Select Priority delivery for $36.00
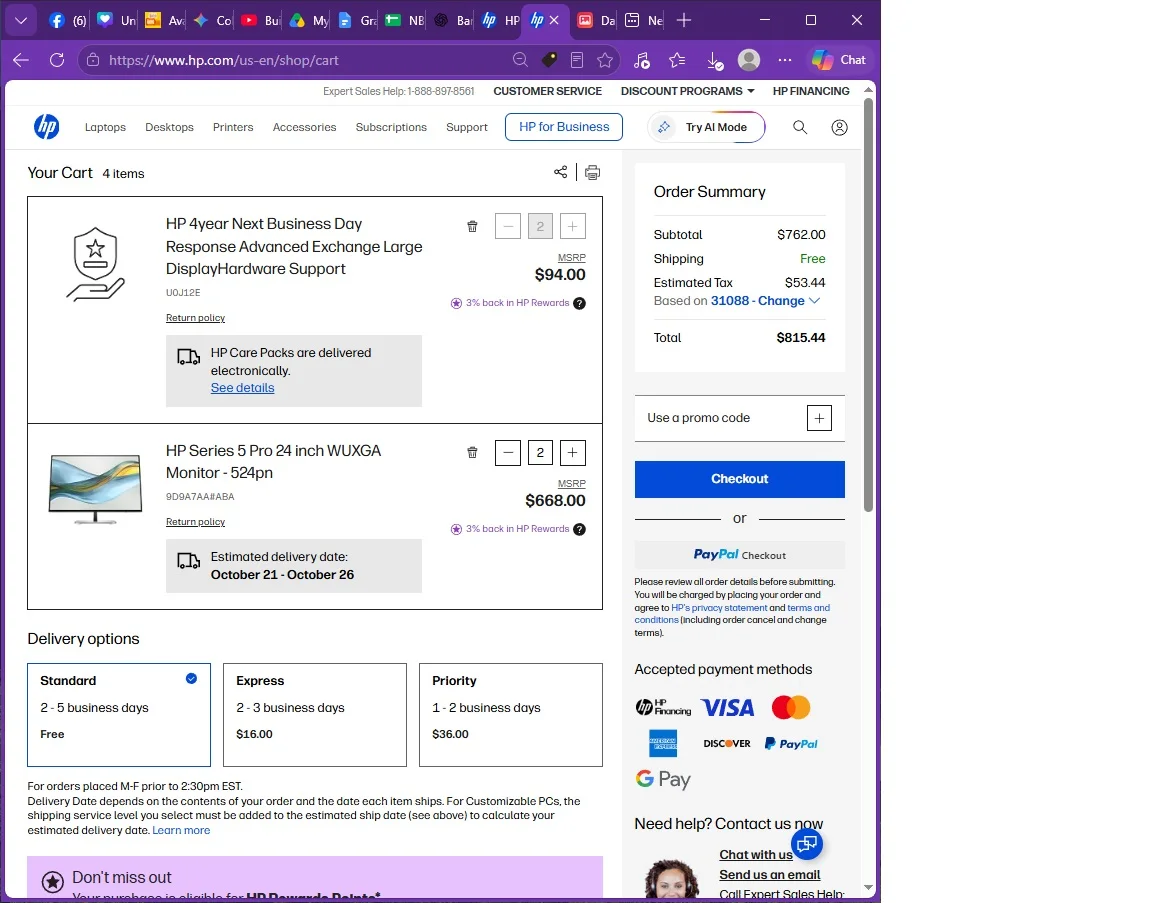Viewport: 1152px width, 903px height. [511, 715]
